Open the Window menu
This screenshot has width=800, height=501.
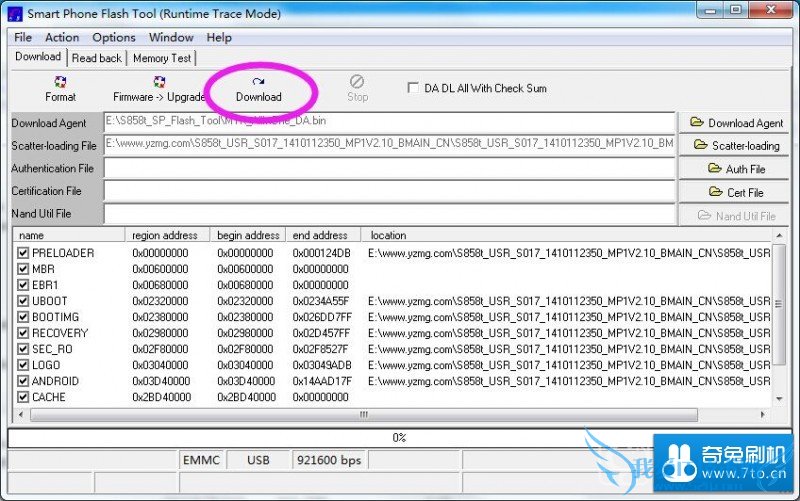click(x=171, y=37)
